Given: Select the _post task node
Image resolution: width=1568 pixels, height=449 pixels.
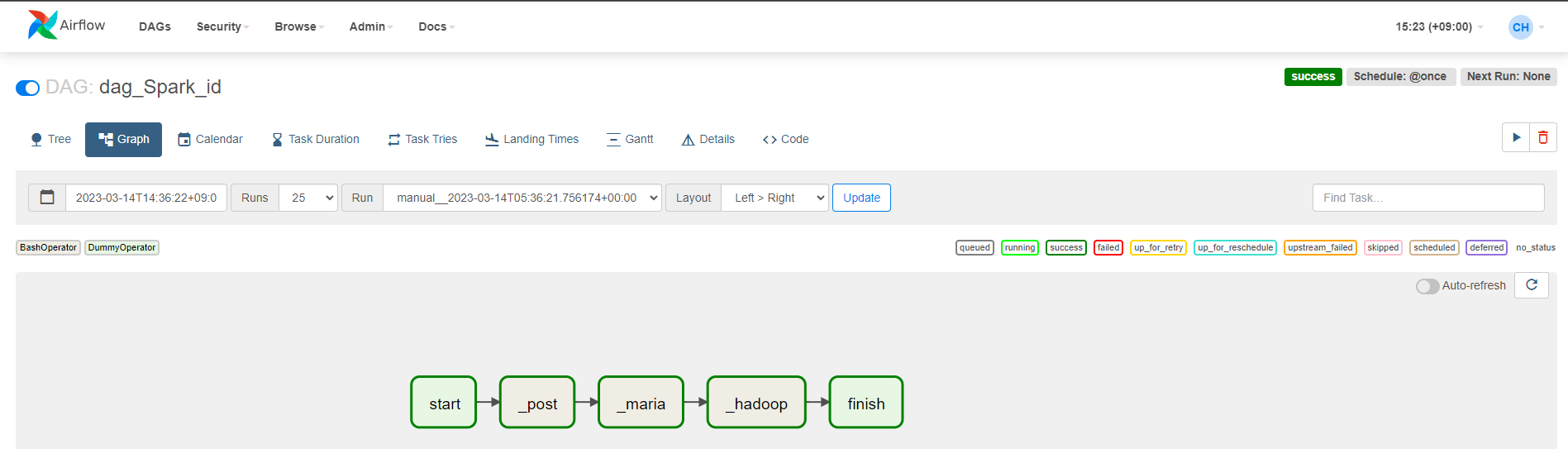Looking at the screenshot, I should [537, 403].
